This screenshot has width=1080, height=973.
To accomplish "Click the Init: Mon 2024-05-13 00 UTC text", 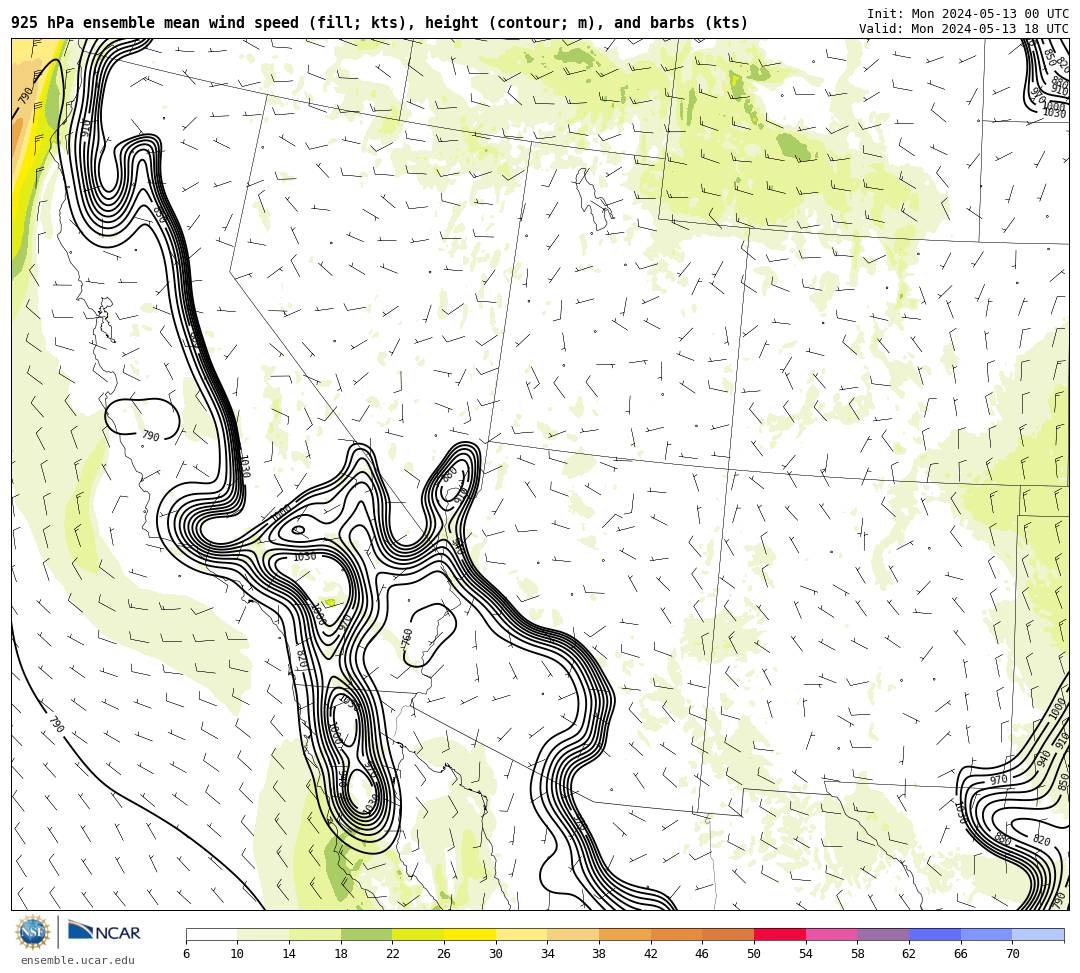I will tap(968, 14).
